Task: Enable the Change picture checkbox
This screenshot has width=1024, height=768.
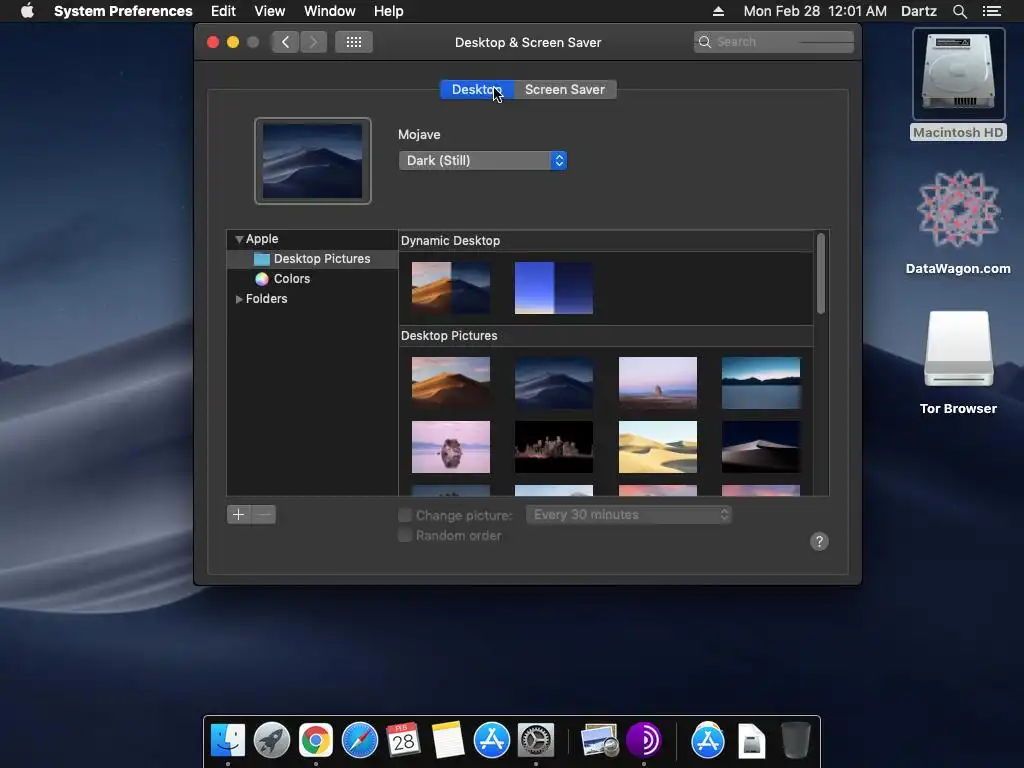Action: click(x=405, y=515)
